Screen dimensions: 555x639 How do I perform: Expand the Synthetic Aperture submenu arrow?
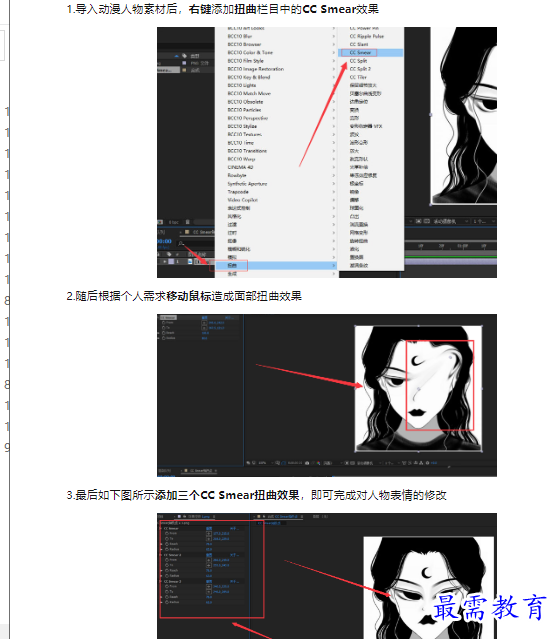point(334,183)
